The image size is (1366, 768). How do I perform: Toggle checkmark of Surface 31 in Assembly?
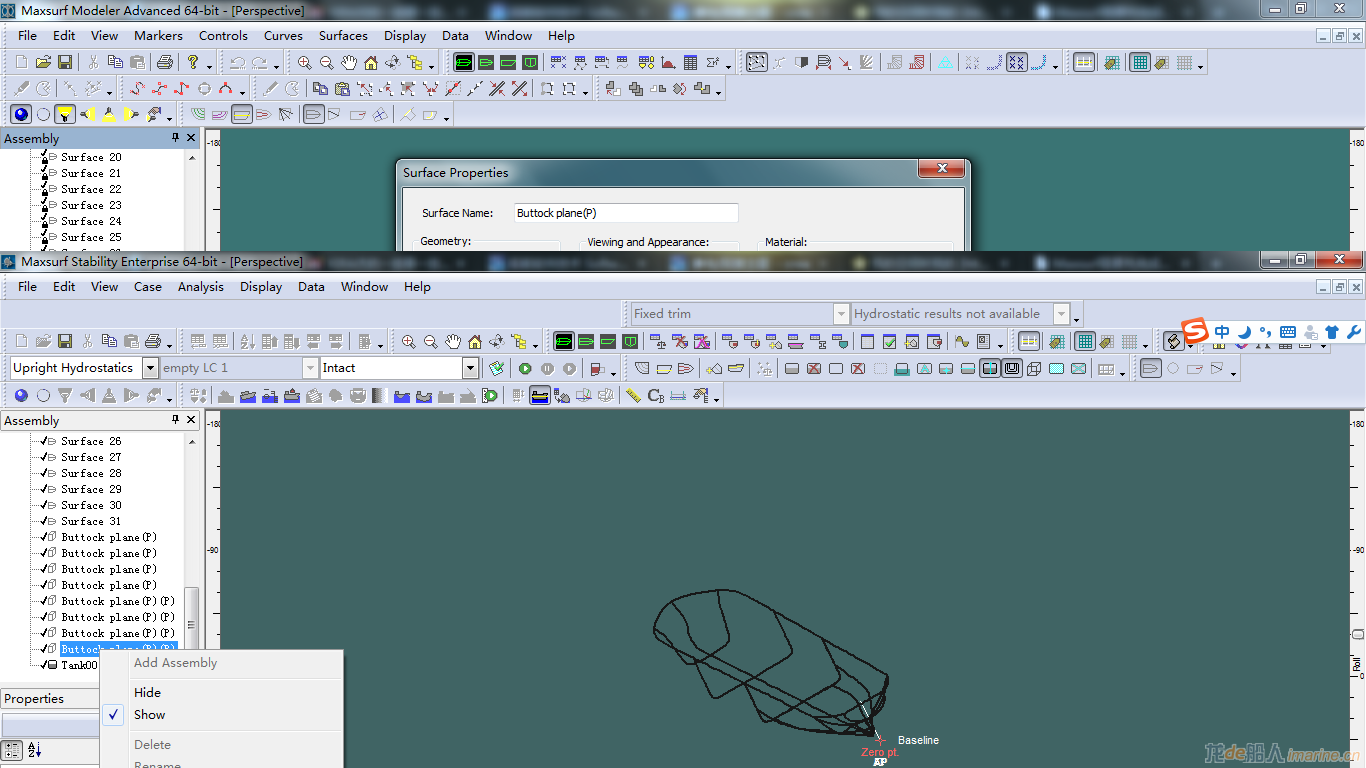click(x=45, y=521)
